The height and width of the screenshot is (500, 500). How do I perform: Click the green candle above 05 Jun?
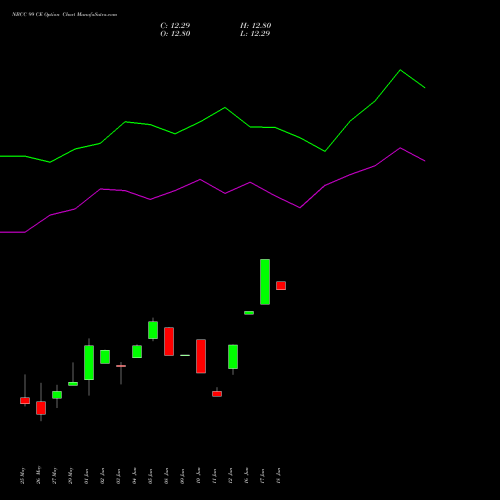(x=153, y=330)
